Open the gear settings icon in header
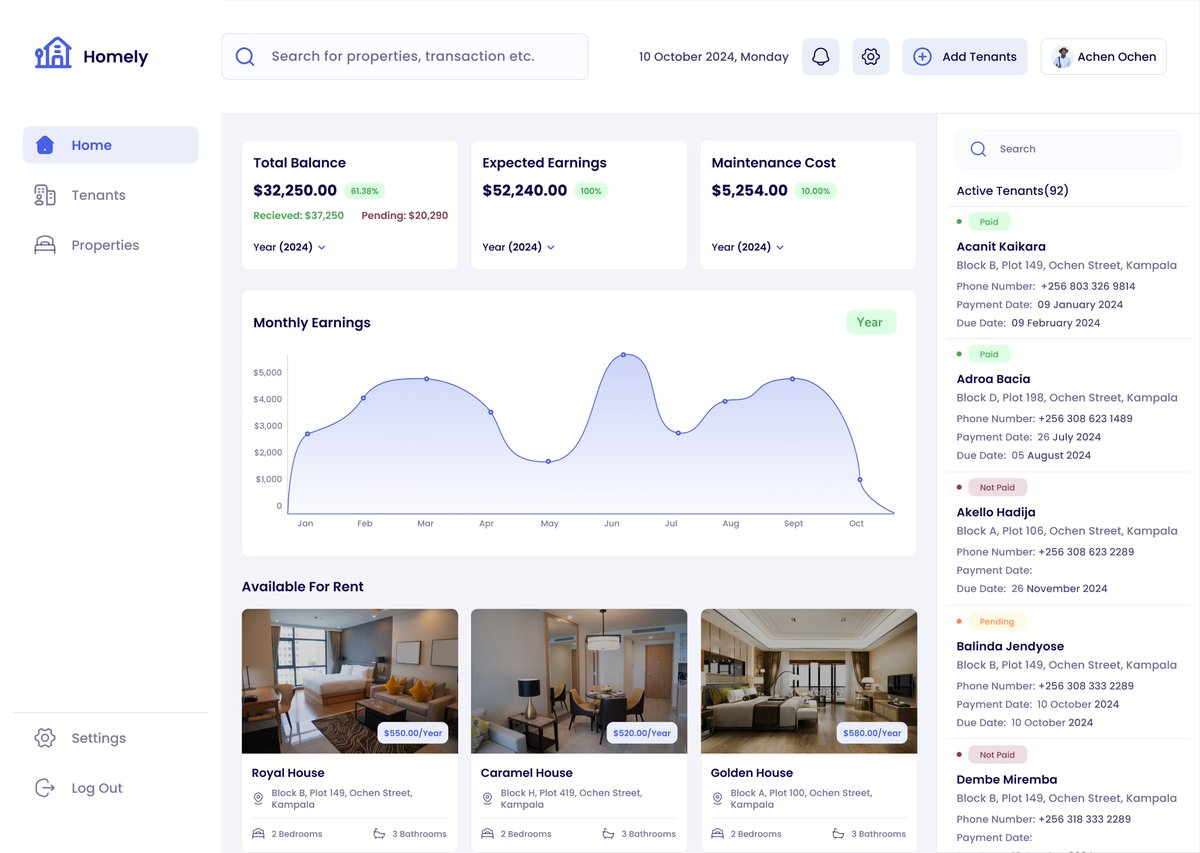This screenshot has width=1200, height=853. 871,57
